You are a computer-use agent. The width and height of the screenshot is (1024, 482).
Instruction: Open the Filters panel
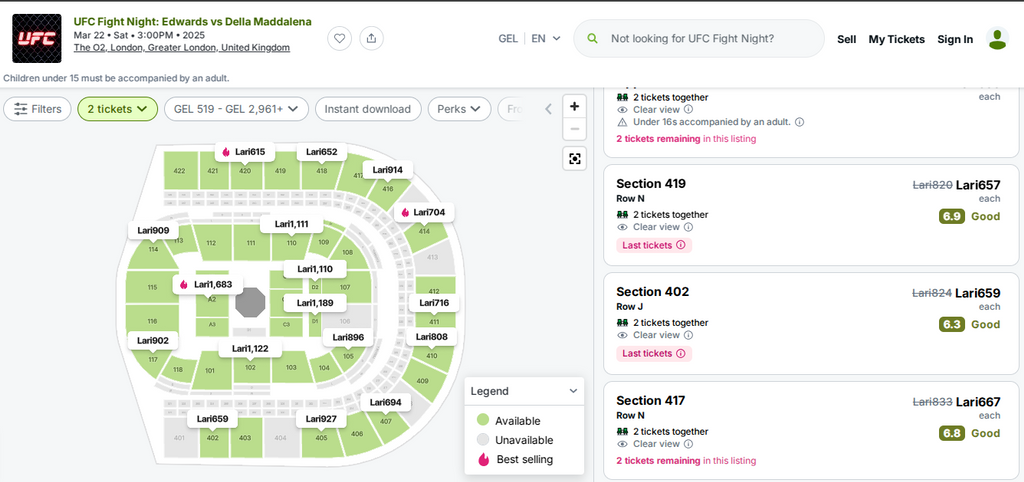point(37,109)
